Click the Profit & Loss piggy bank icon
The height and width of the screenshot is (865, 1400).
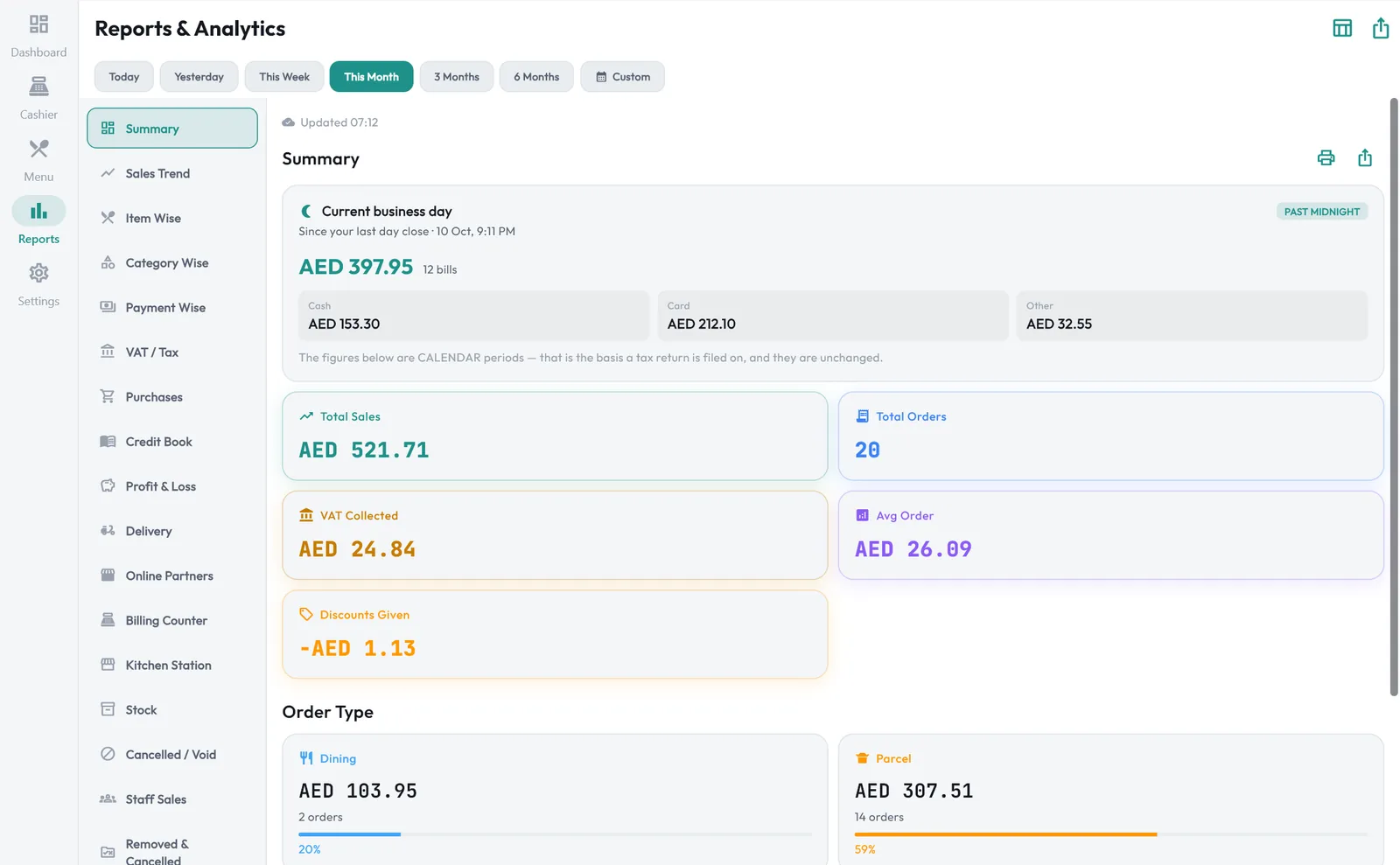[108, 486]
